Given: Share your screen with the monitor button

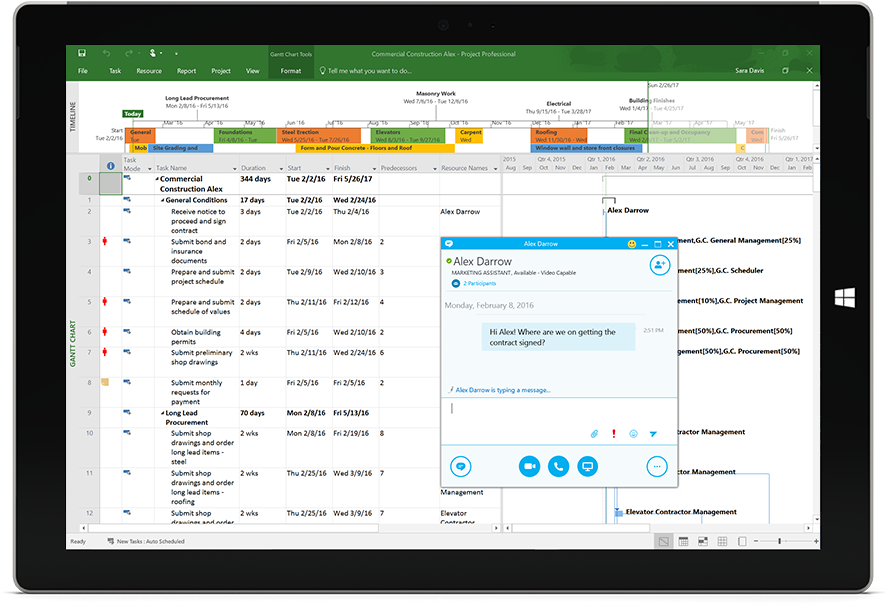Looking at the screenshot, I should coord(588,467).
